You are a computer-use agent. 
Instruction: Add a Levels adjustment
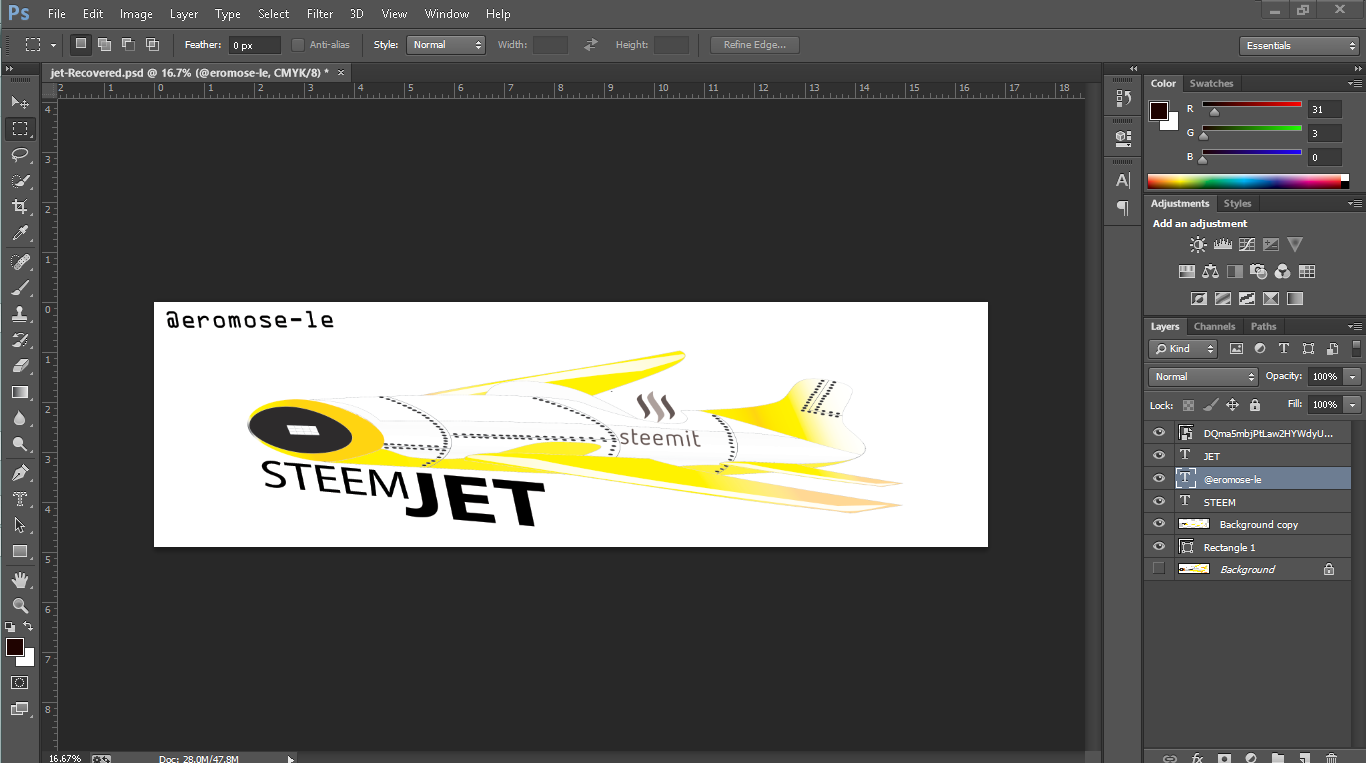(1222, 244)
